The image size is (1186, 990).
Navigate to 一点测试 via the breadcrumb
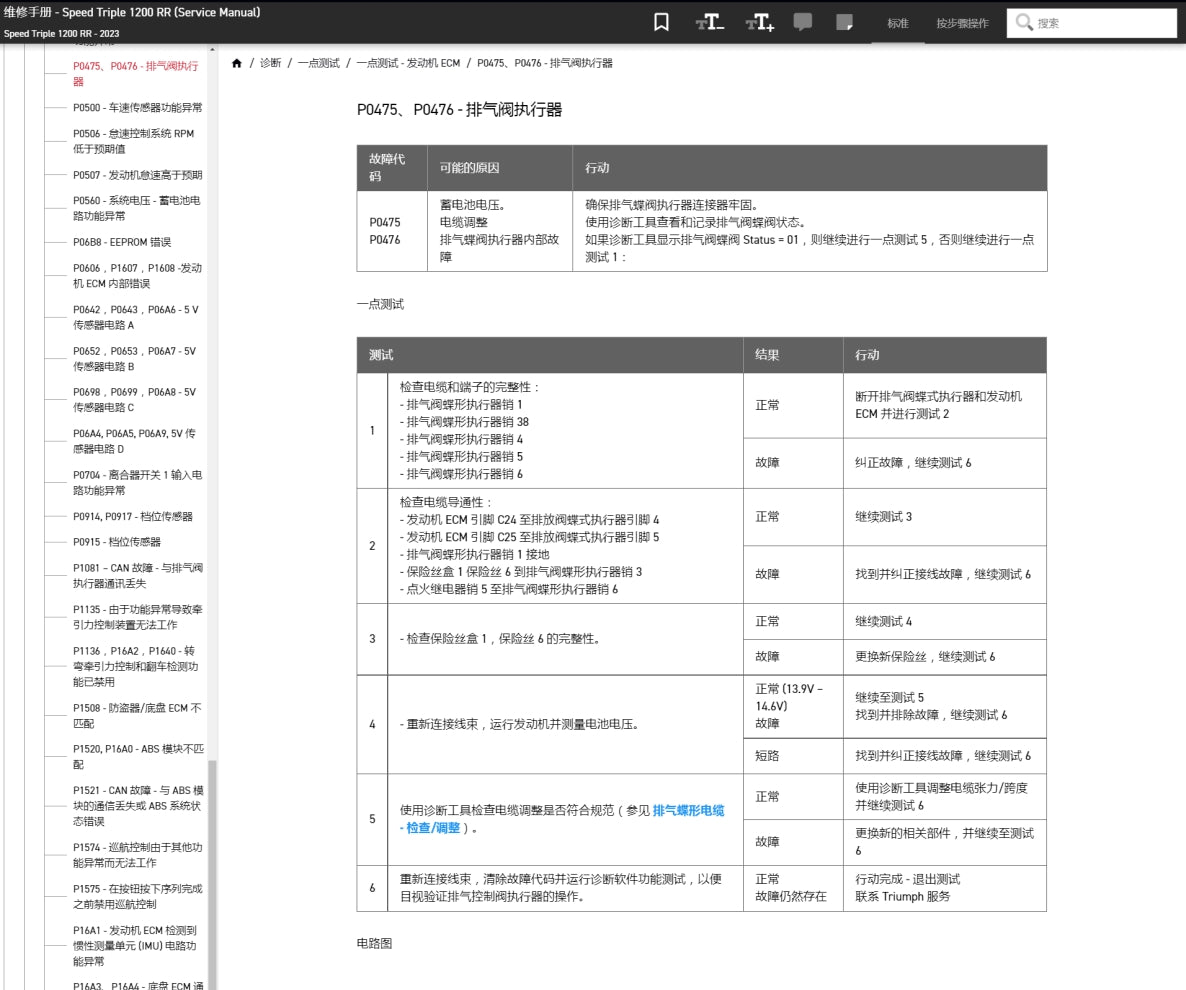pos(317,62)
